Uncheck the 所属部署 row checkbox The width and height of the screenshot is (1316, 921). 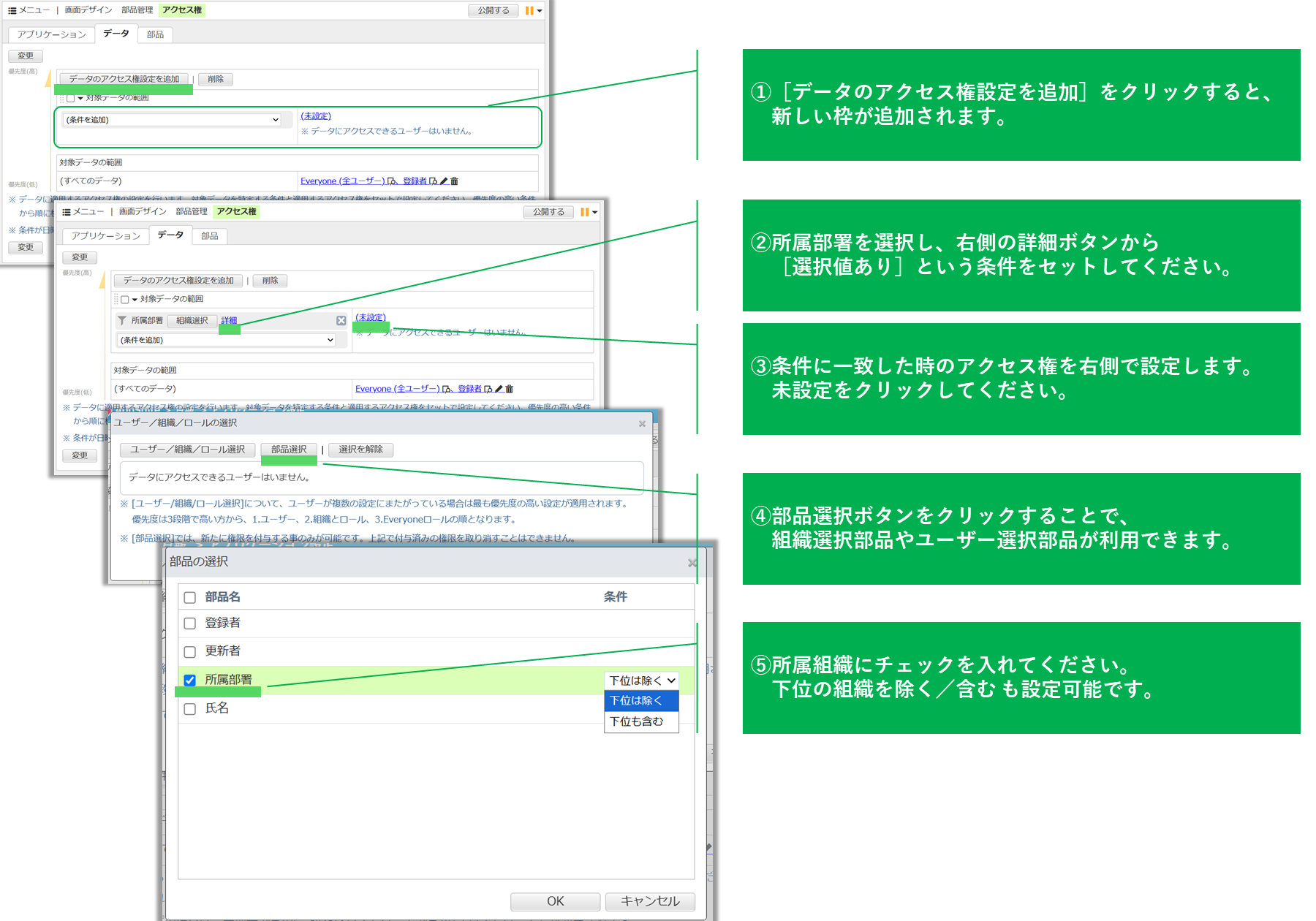pyautogui.click(x=190, y=680)
